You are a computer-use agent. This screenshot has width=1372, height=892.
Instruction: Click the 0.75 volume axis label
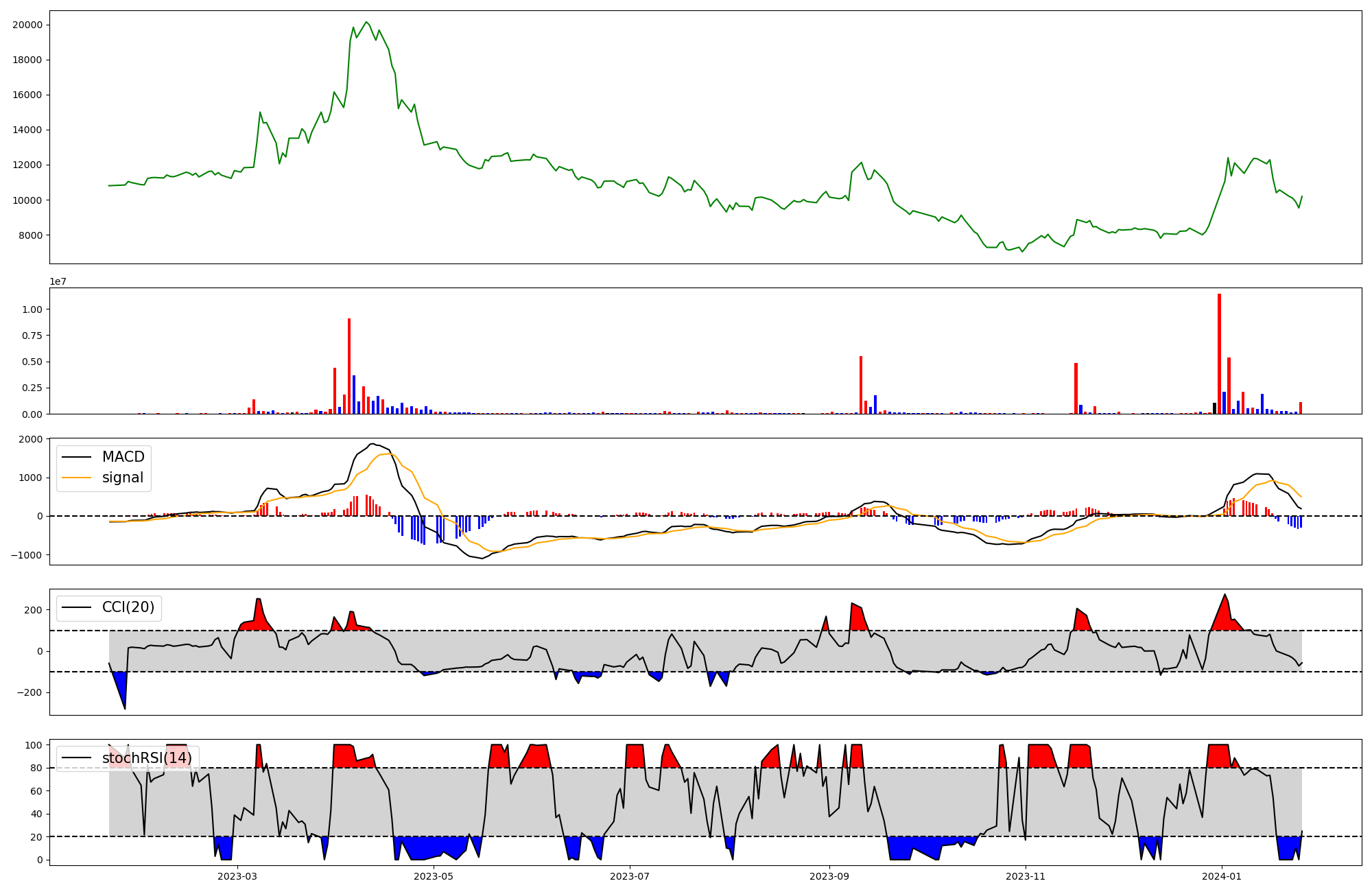[32, 336]
